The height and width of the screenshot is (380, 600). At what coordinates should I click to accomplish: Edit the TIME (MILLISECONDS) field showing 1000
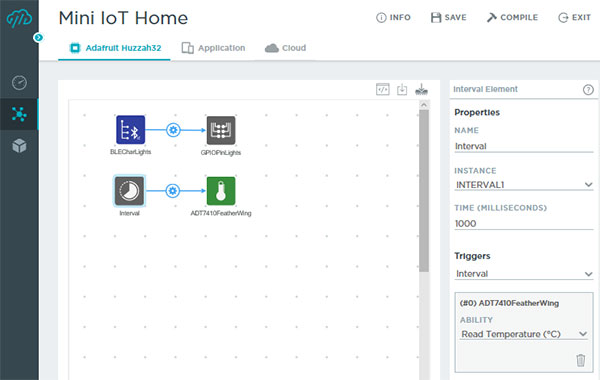(523, 223)
